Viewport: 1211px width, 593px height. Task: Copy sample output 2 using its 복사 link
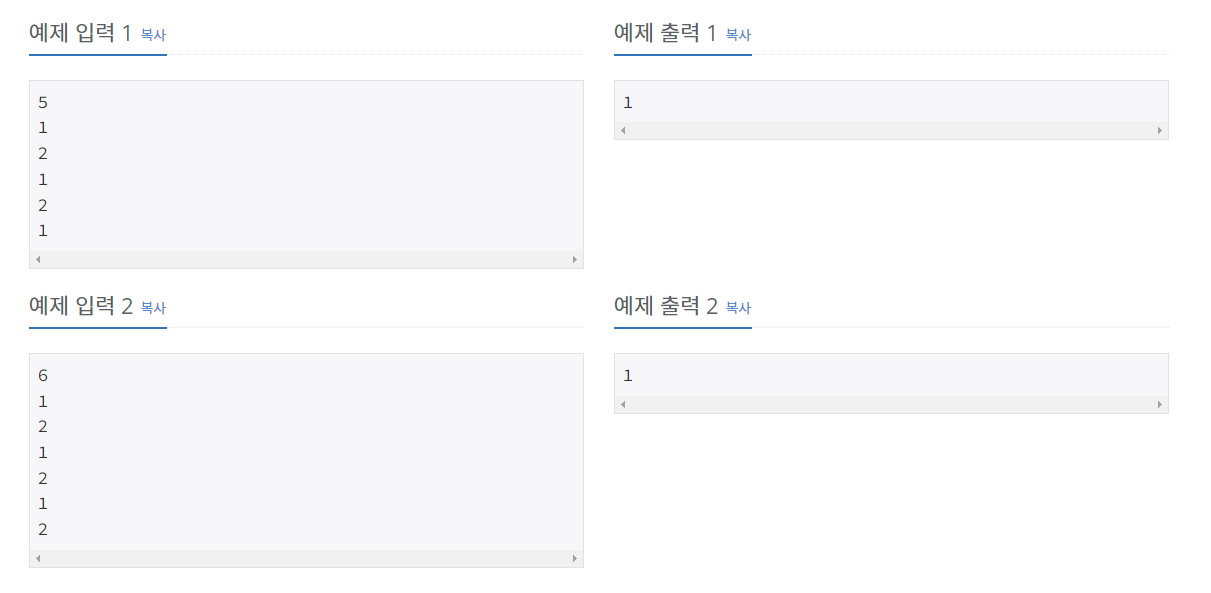739,308
